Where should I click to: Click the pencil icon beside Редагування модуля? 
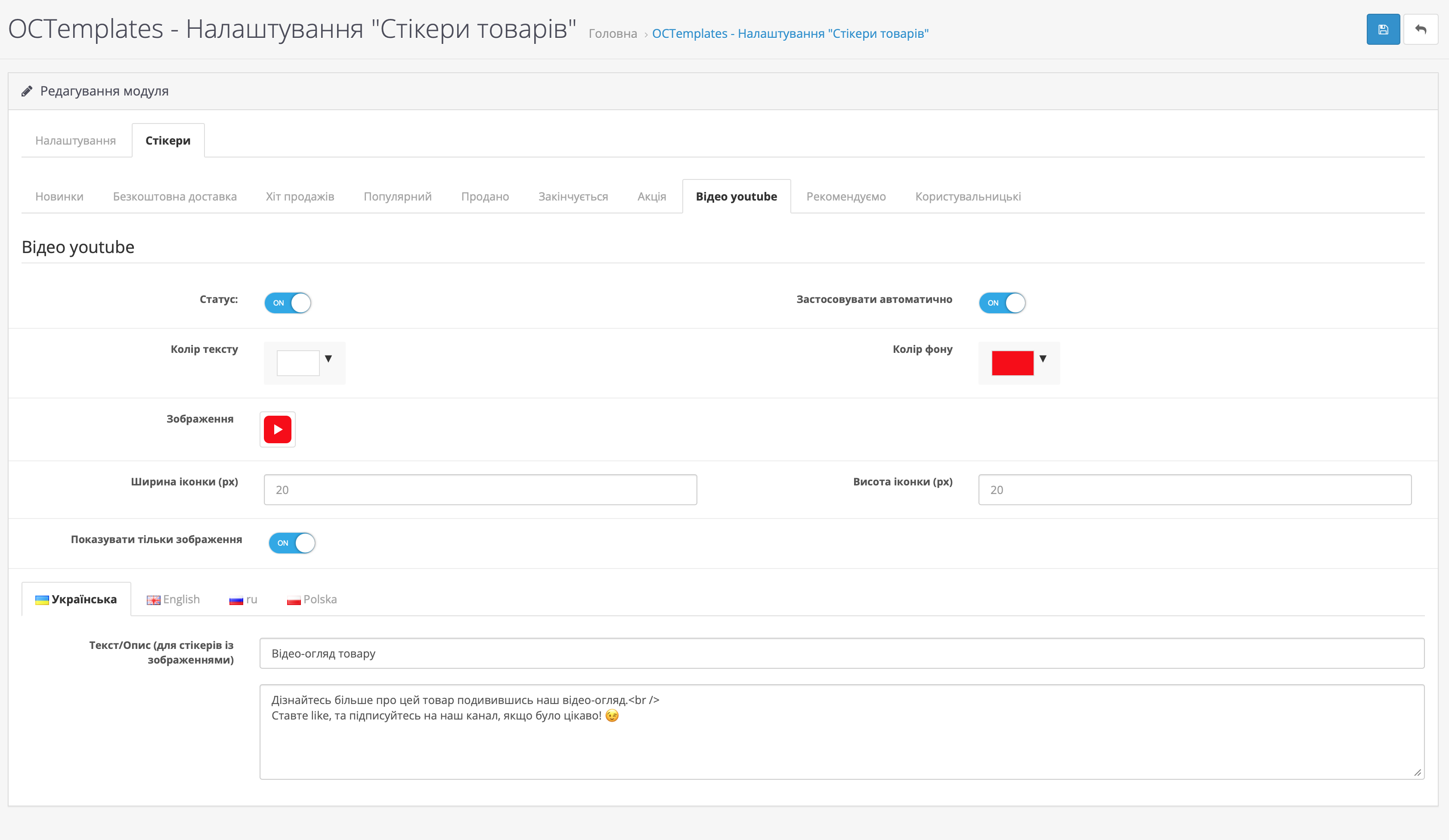(26, 91)
